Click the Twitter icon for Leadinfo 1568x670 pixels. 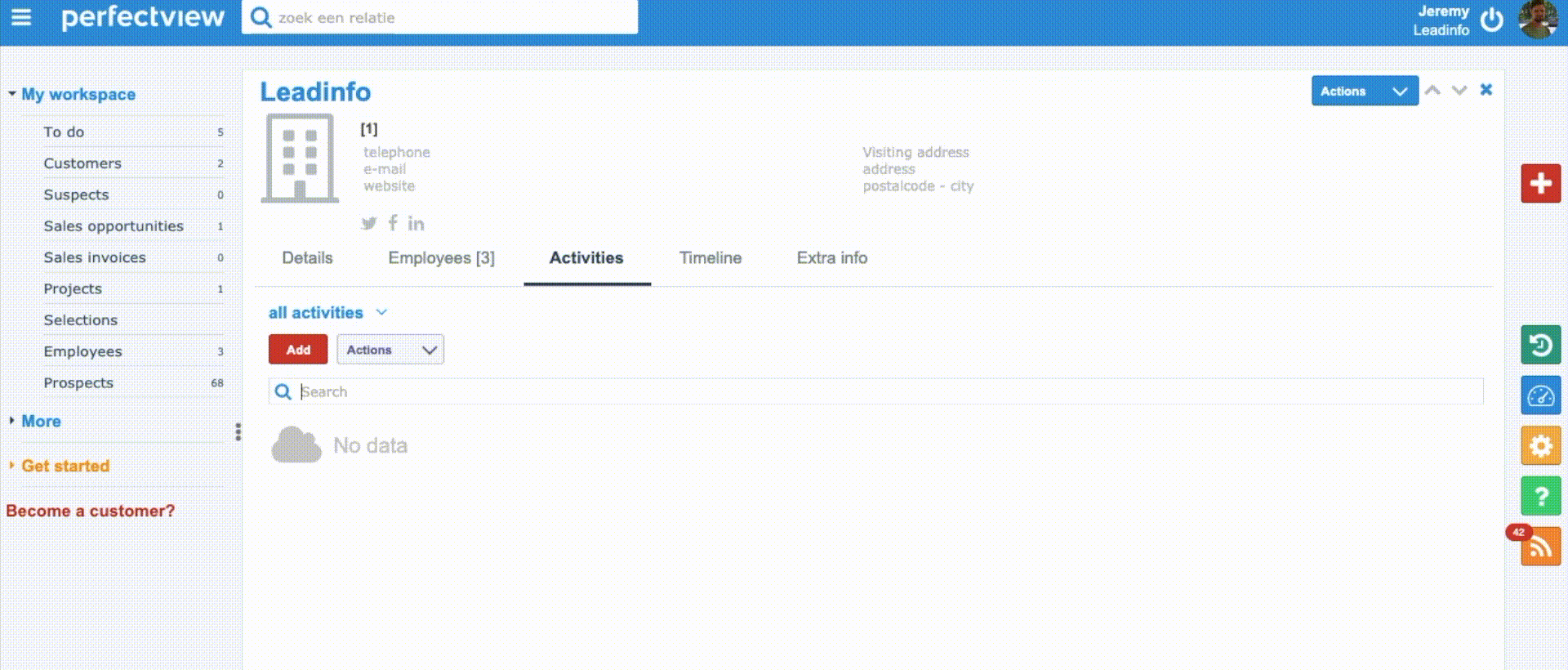click(x=369, y=223)
